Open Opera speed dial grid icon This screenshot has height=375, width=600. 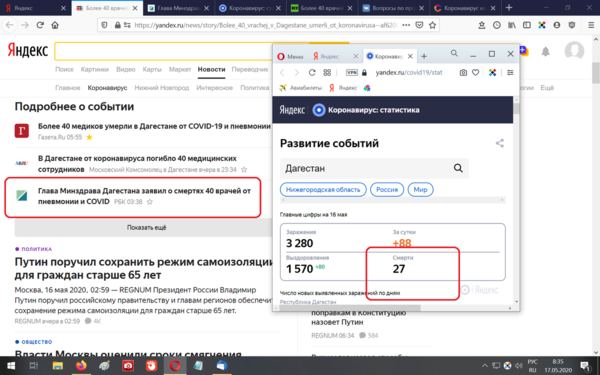(x=327, y=72)
